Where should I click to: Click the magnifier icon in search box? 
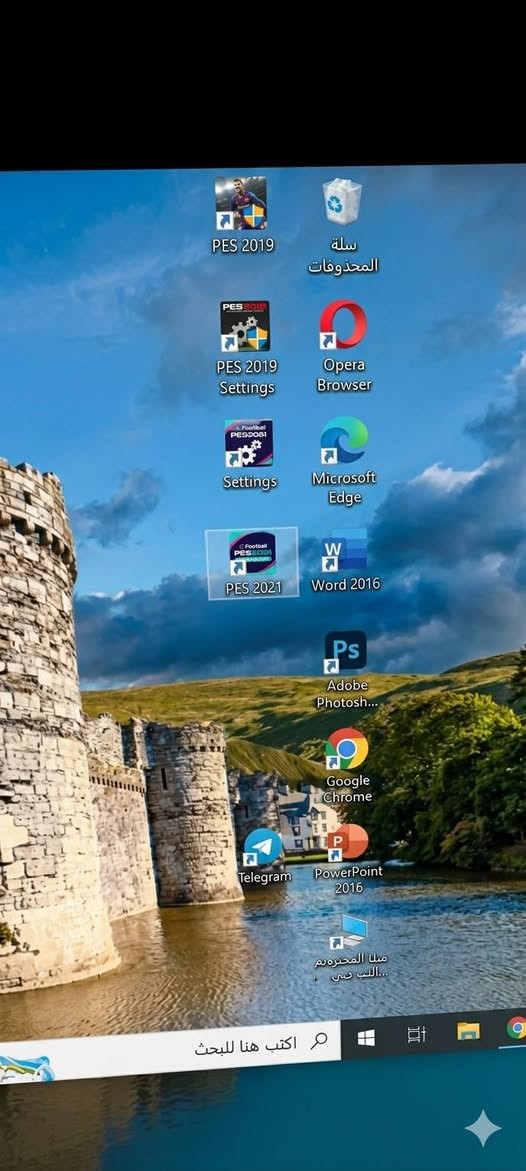click(319, 1040)
